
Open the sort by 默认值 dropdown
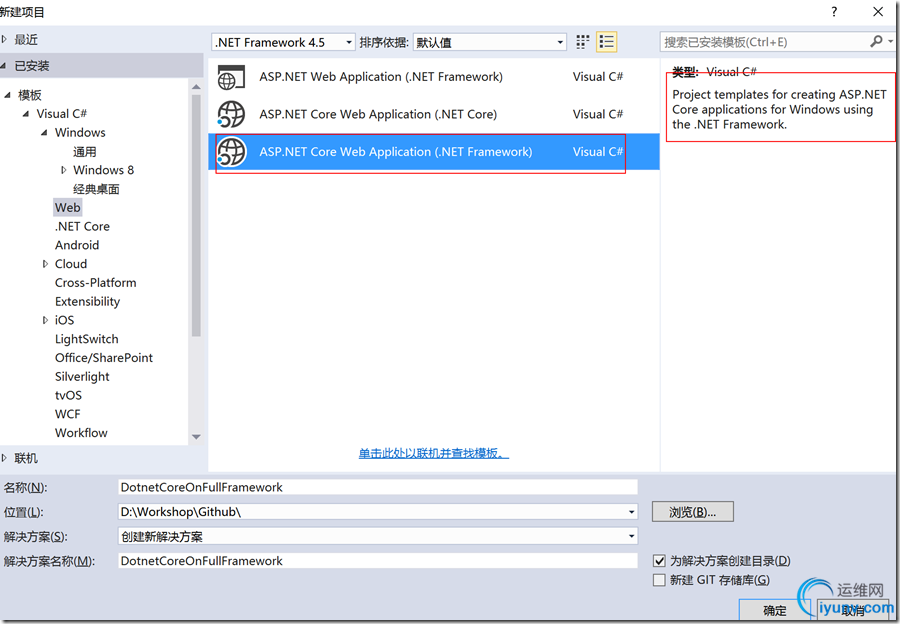(489, 42)
